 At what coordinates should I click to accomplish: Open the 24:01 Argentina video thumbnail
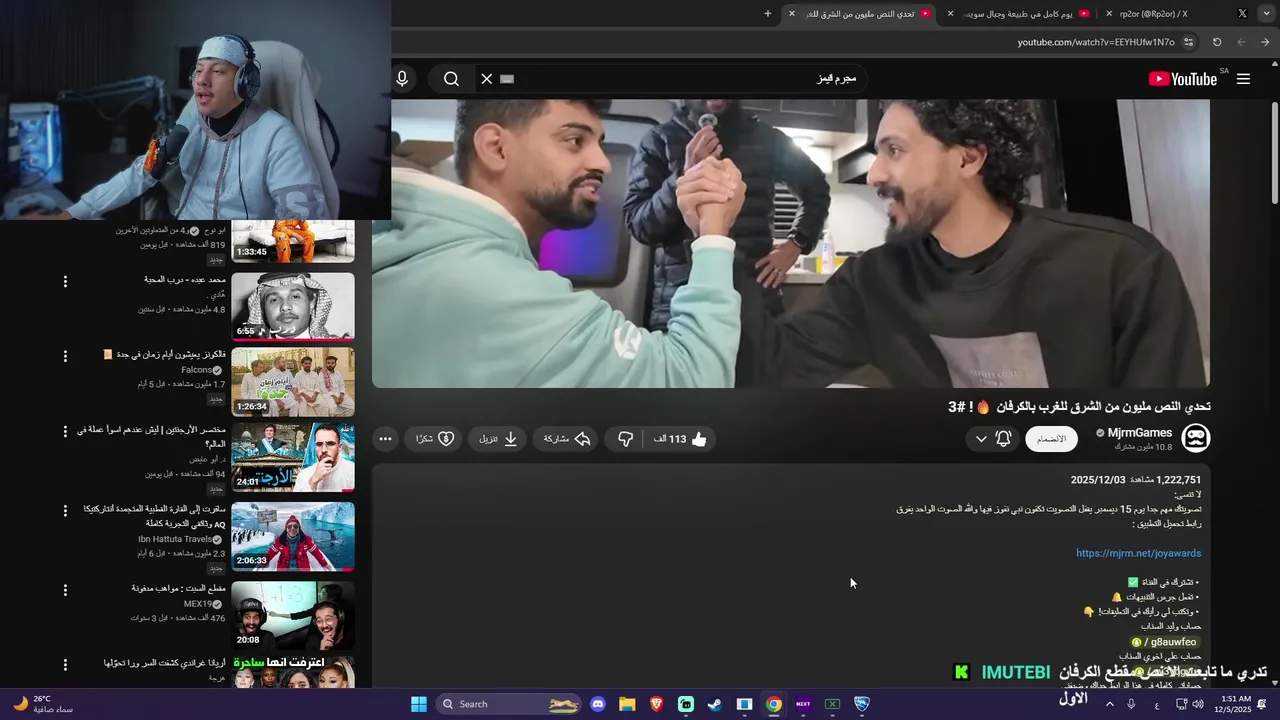coord(293,457)
